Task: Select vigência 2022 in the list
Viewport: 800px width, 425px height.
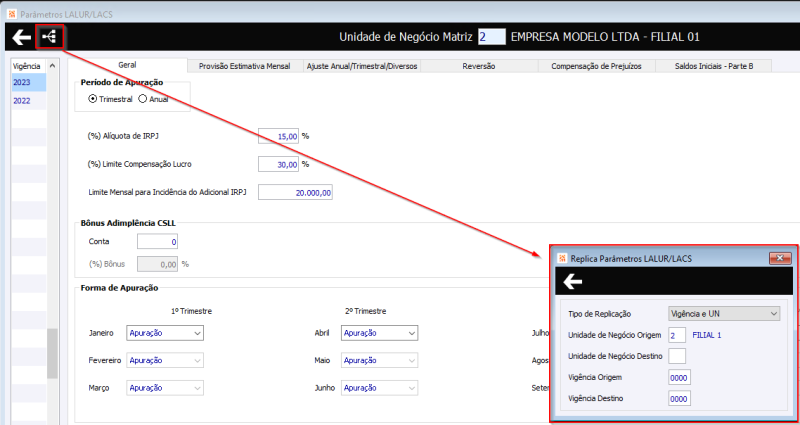Action: [29, 101]
